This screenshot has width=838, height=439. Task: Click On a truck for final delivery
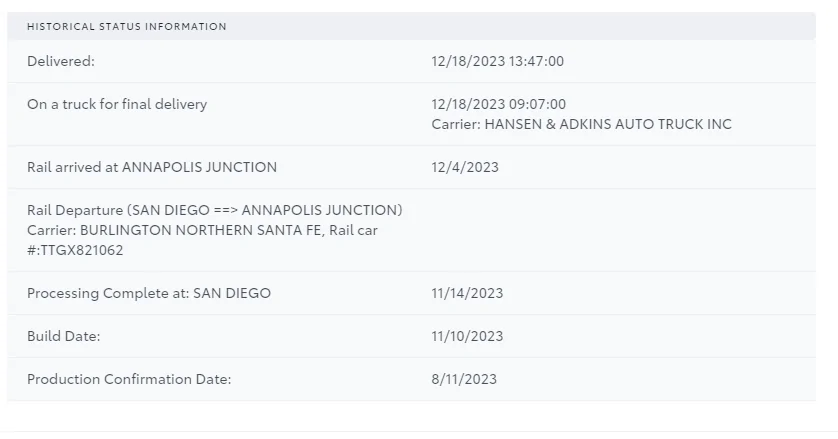pos(117,104)
